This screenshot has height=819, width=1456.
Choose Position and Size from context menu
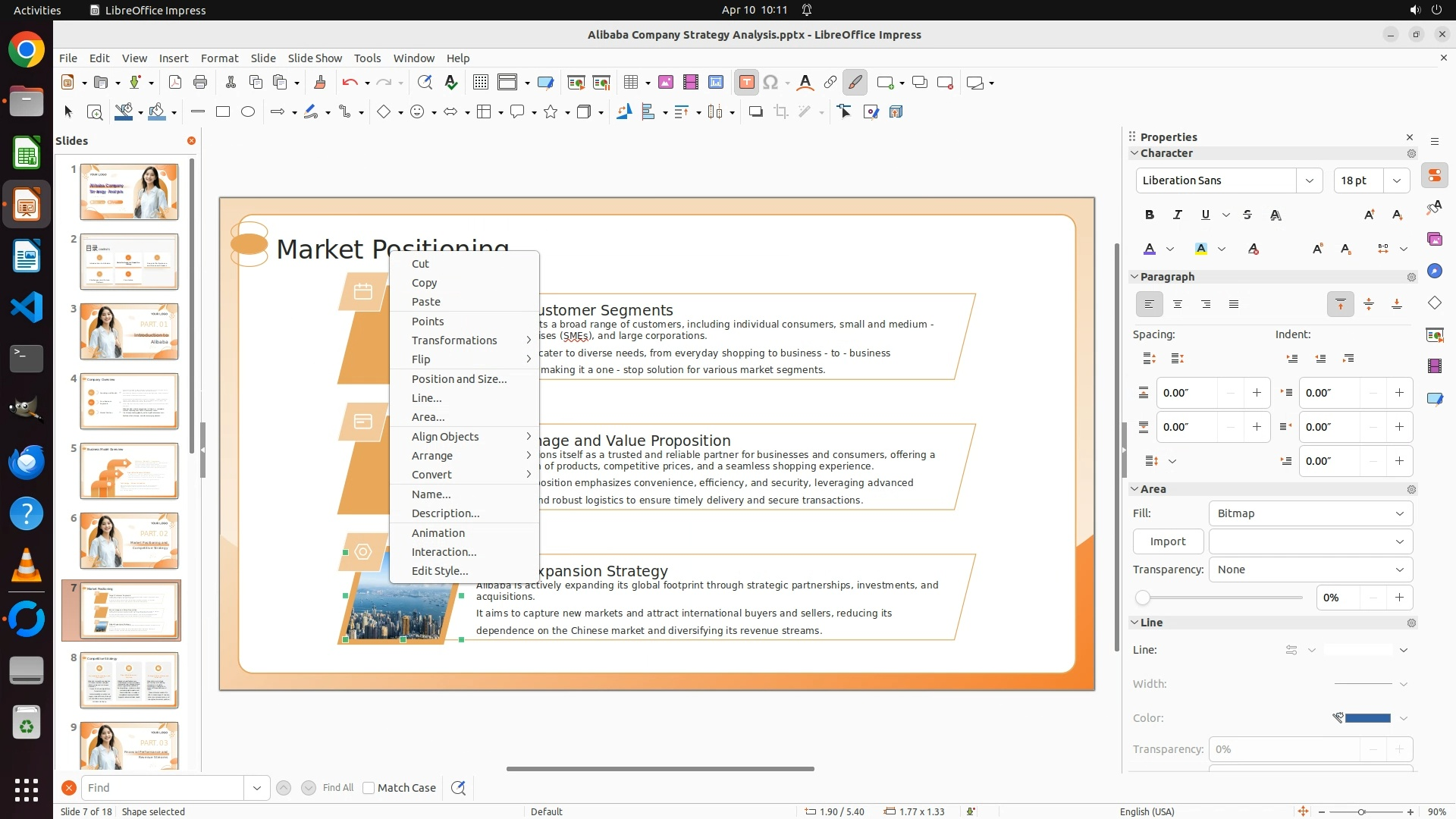click(x=459, y=378)
